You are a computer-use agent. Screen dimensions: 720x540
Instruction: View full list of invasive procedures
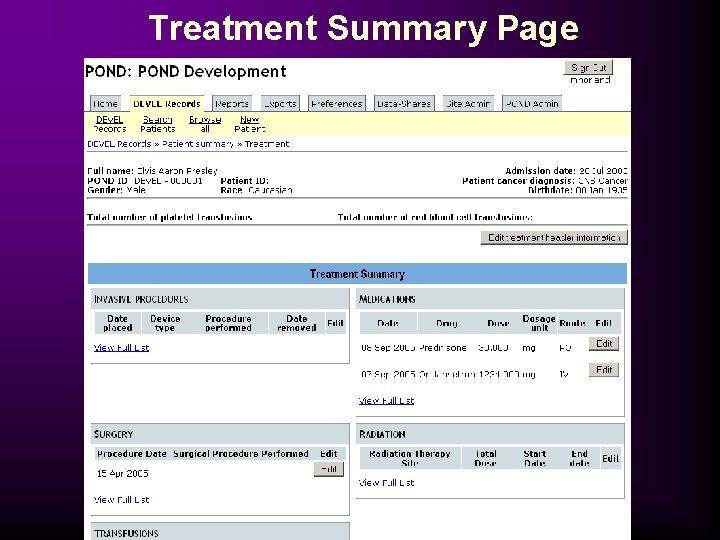point(121,348)
